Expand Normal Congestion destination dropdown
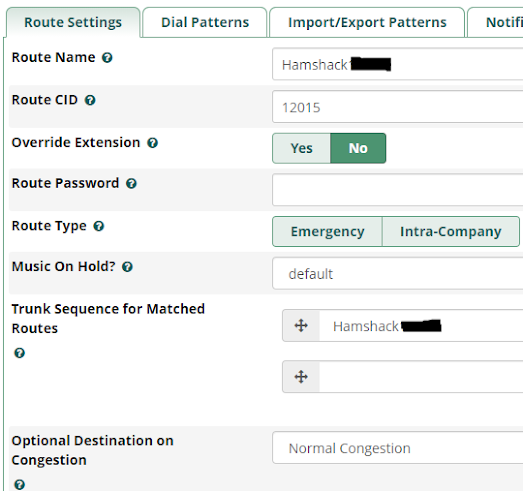Screen dimensions: 523x491 (x=398, y=448)
